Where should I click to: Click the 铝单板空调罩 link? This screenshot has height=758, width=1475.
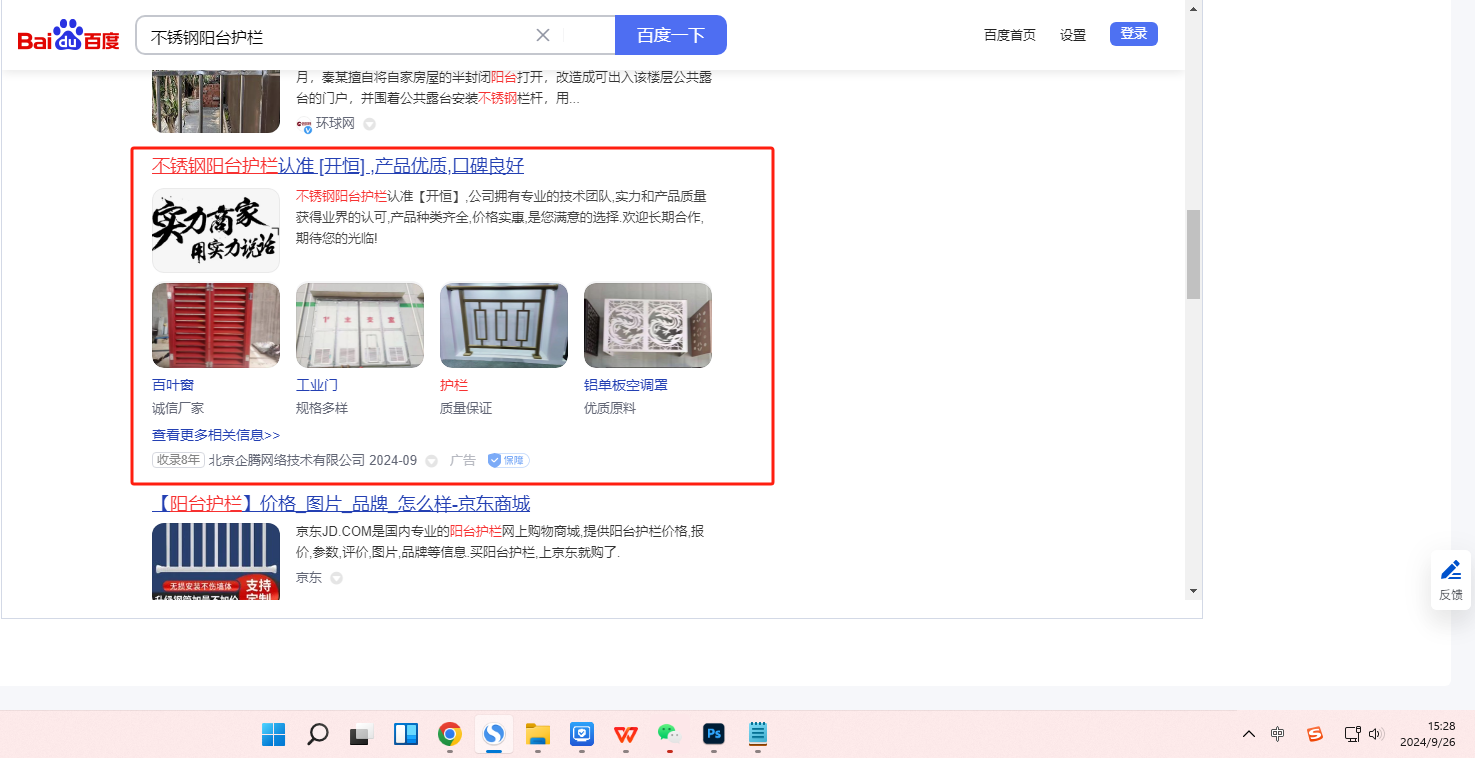click(626, 385)
